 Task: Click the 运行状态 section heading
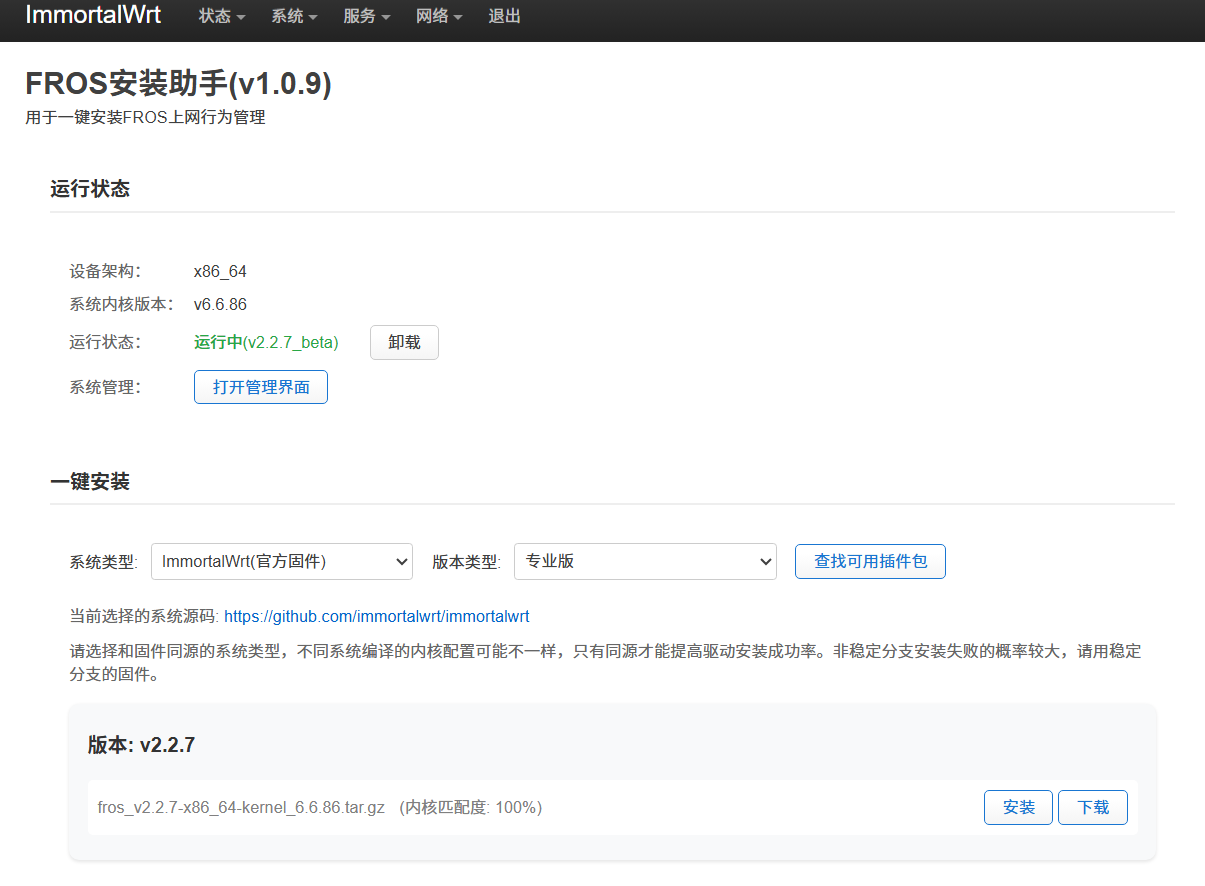pos(90,189)
